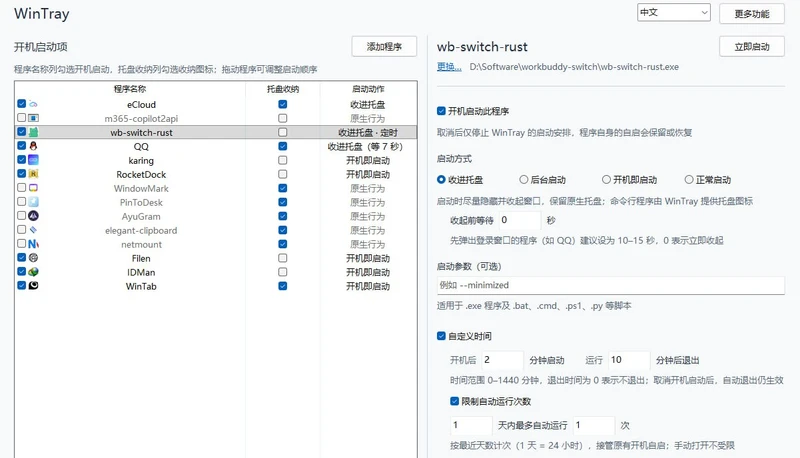Click the karing program icon
The image size is (800, 458).
click(33, 160)
